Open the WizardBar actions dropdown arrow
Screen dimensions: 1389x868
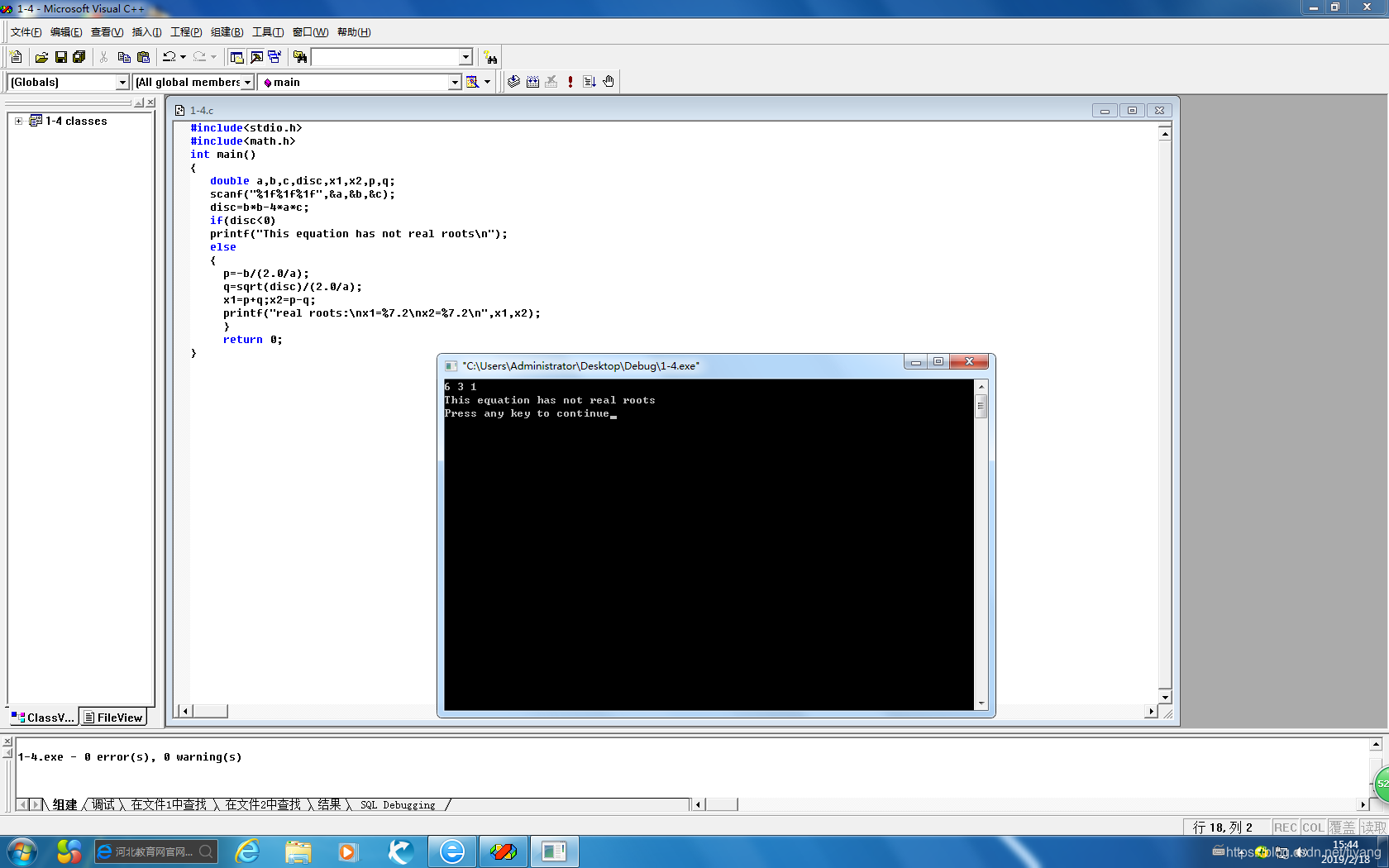coord(487,82)
